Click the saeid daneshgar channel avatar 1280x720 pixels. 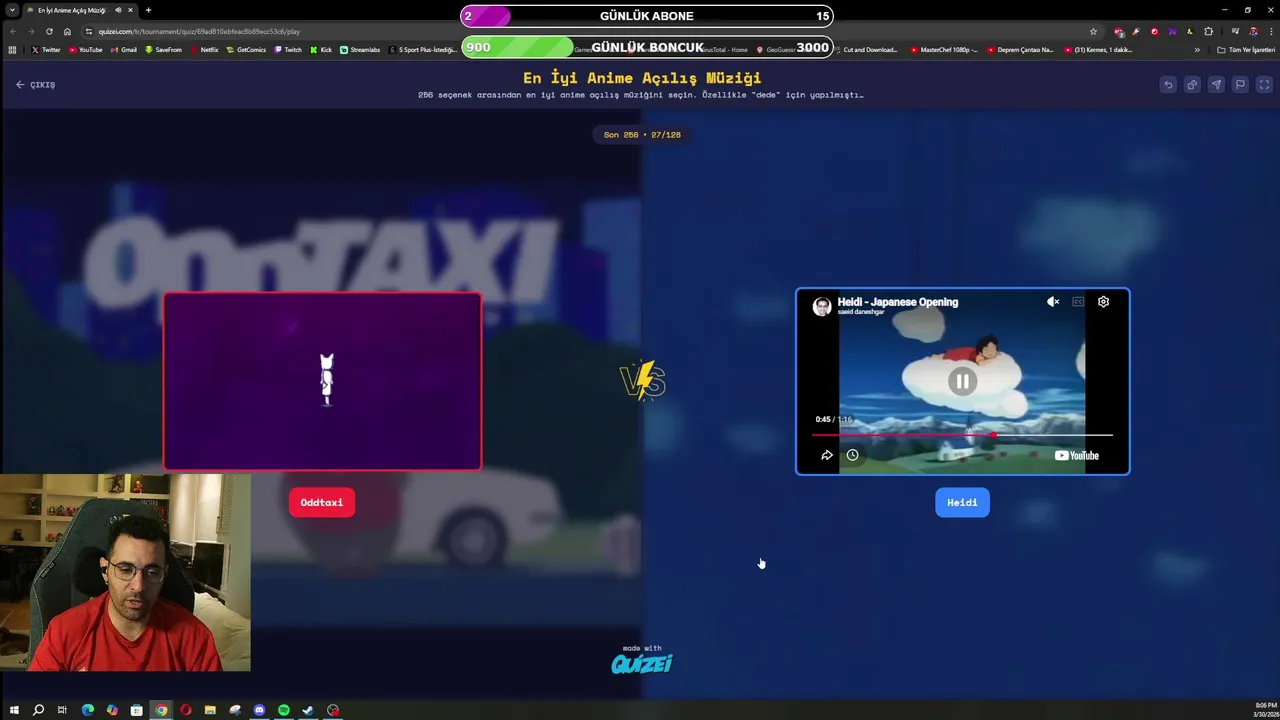[x=822, y=306]
